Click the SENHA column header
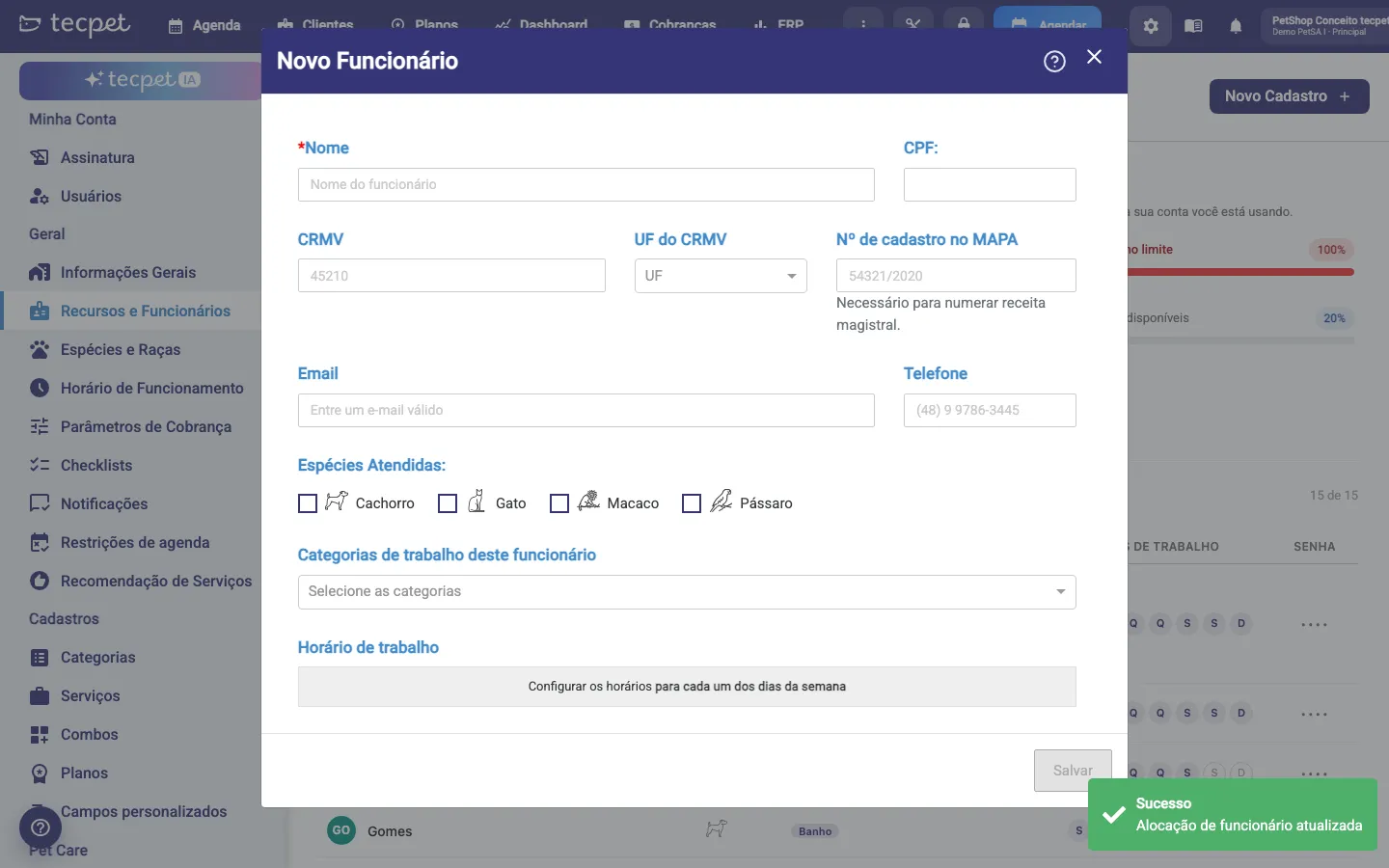This screenshot has width=1389, height=868. coord(1314,547)
